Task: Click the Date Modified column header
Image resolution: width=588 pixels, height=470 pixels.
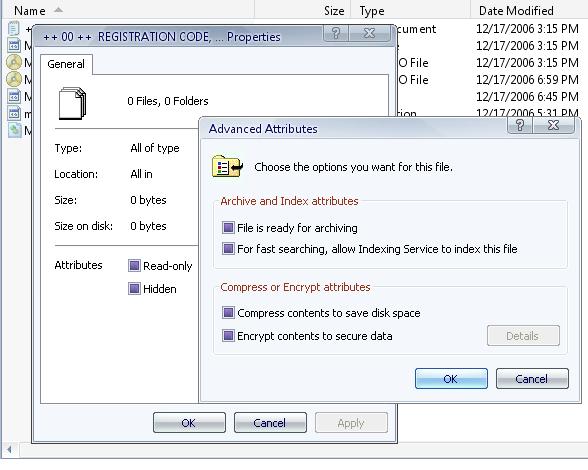Action: point(516,11)
